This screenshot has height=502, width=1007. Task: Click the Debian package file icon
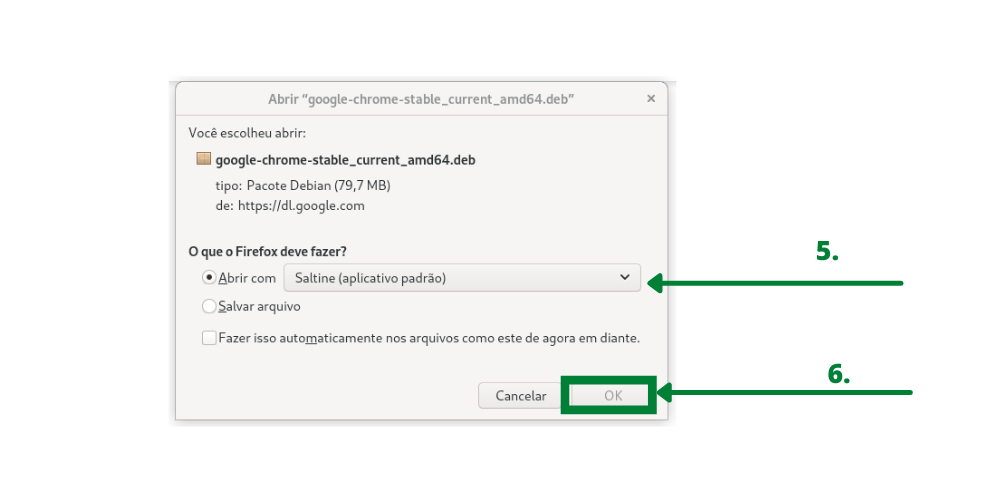204,159
